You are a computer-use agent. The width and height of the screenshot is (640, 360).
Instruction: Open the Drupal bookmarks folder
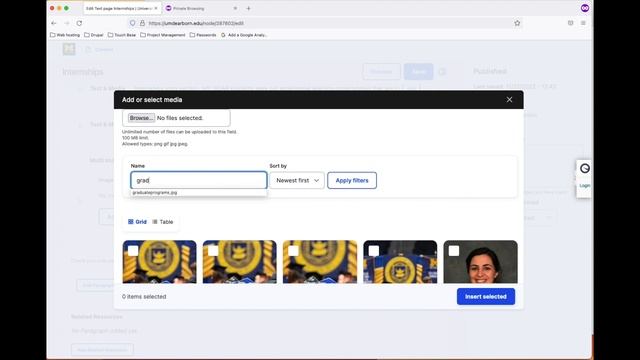94,35
